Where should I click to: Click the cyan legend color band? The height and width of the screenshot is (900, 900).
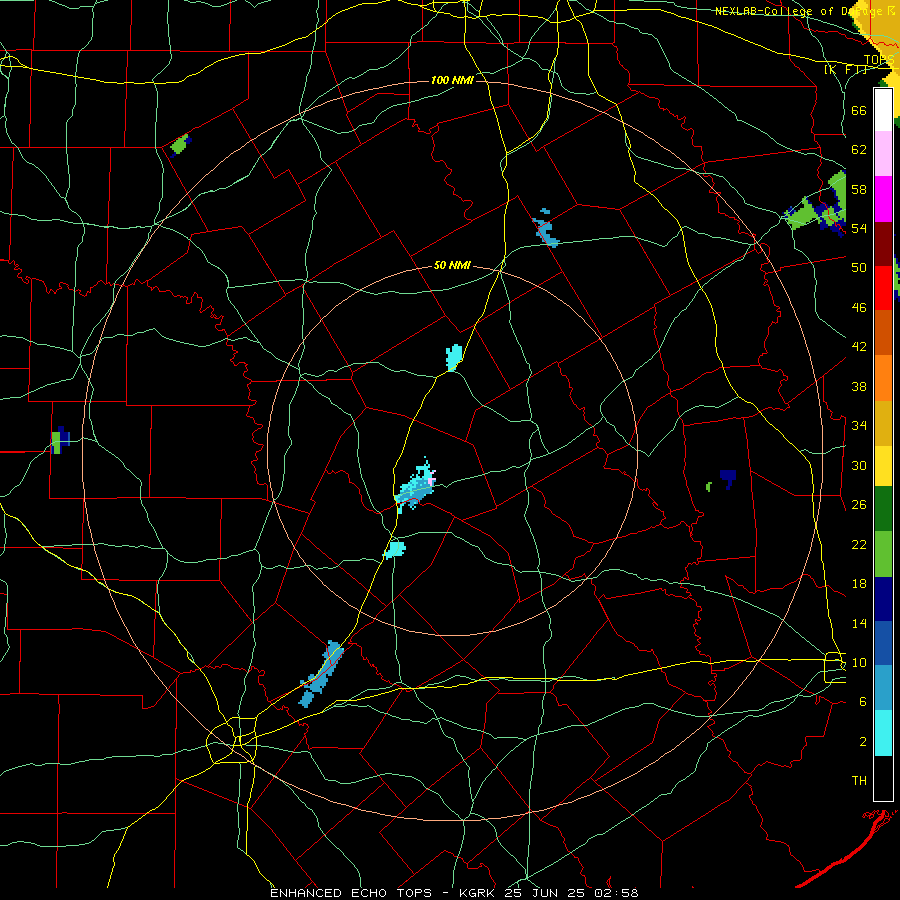coord(883,733)
